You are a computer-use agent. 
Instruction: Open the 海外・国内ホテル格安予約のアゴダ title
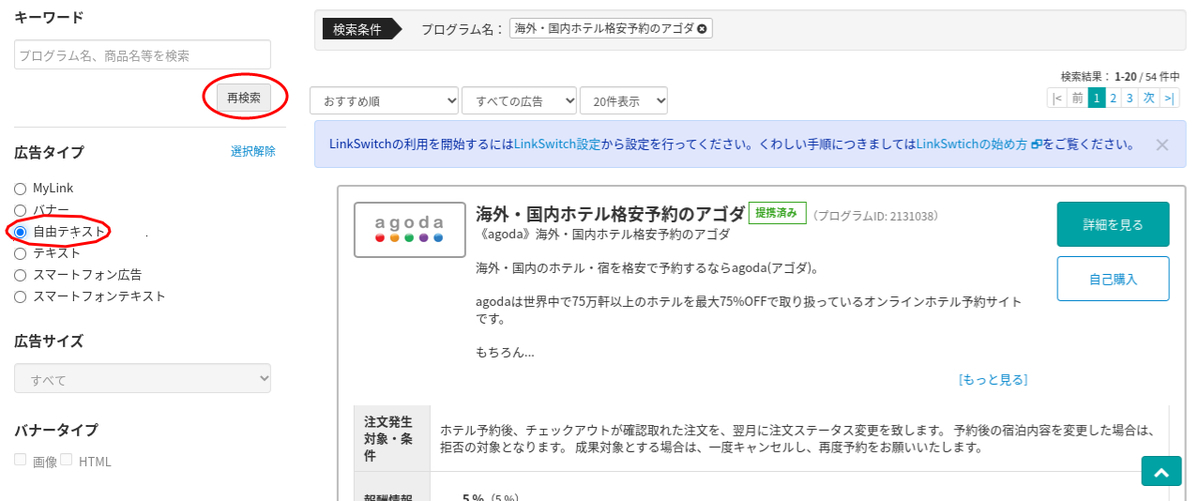pyautogui.click(x=610, y=214)
